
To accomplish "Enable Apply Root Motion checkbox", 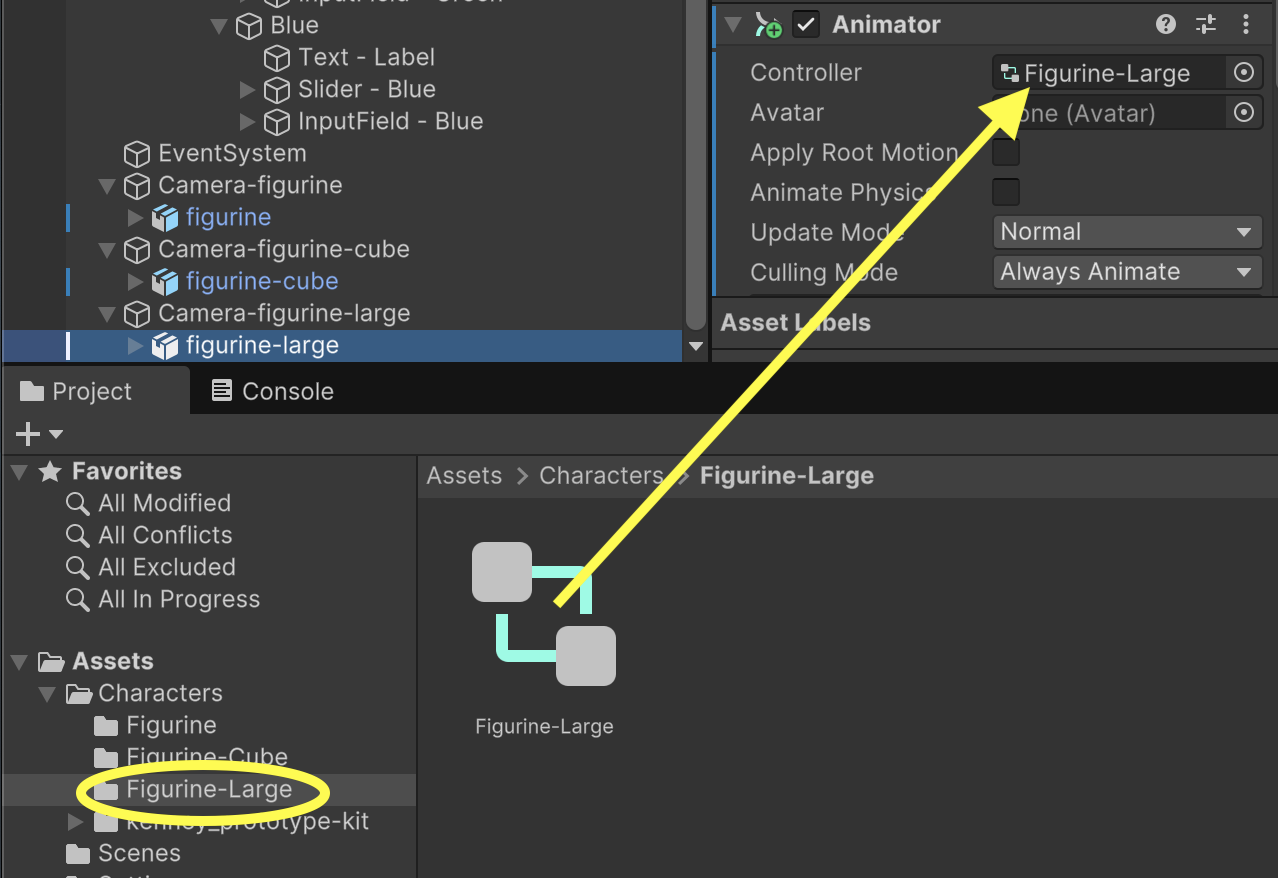I will 1005,153.
